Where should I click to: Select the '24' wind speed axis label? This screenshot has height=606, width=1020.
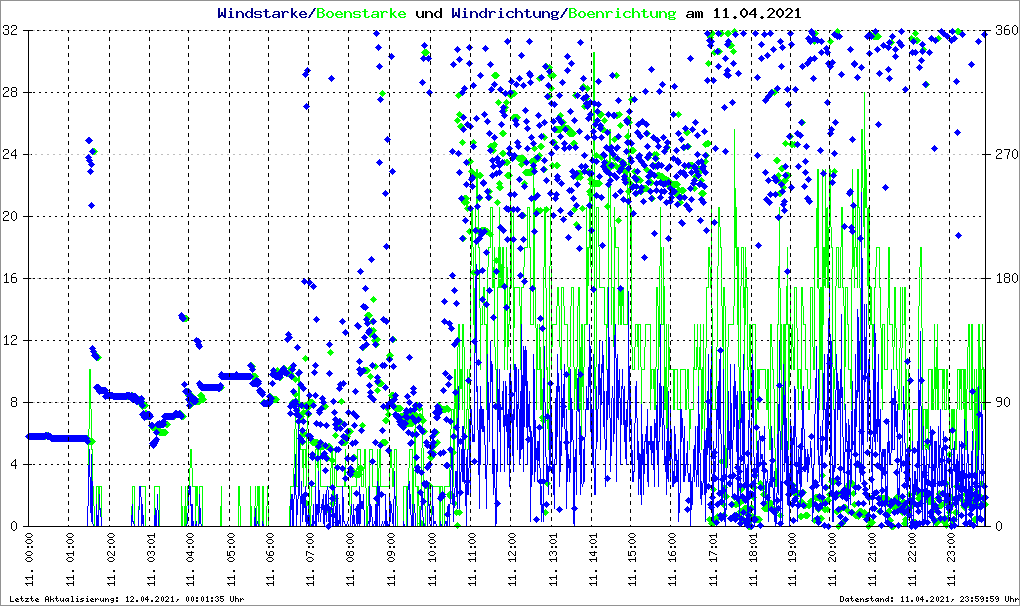coord(12,155)
